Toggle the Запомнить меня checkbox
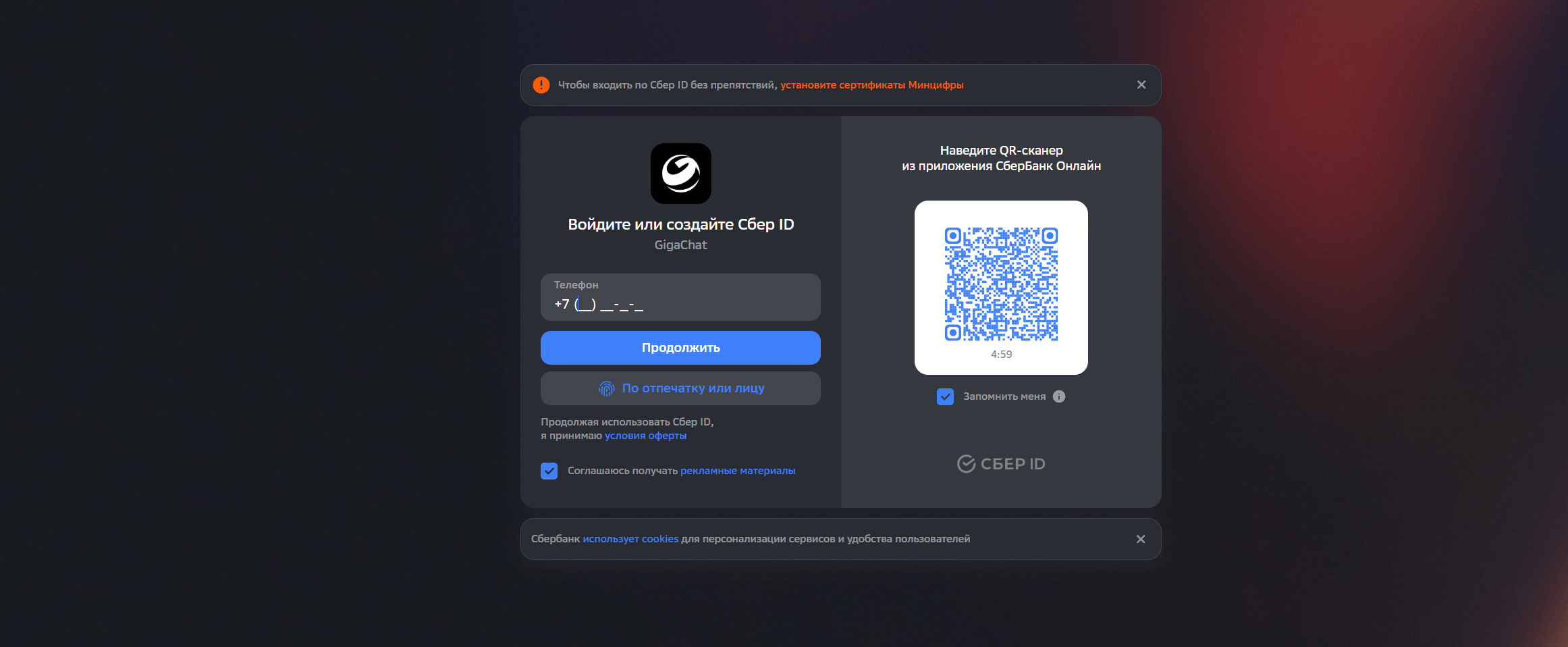The height and width of the screenshot is (647, 1568). (945, 396)
